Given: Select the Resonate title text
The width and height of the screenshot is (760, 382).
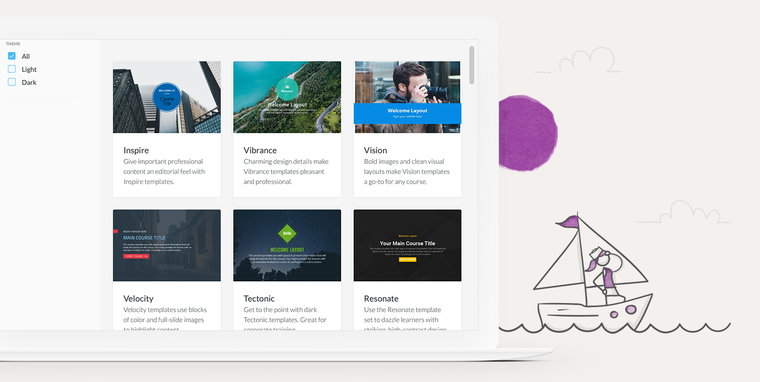Looking at the screenshot, I should (381, 299).
